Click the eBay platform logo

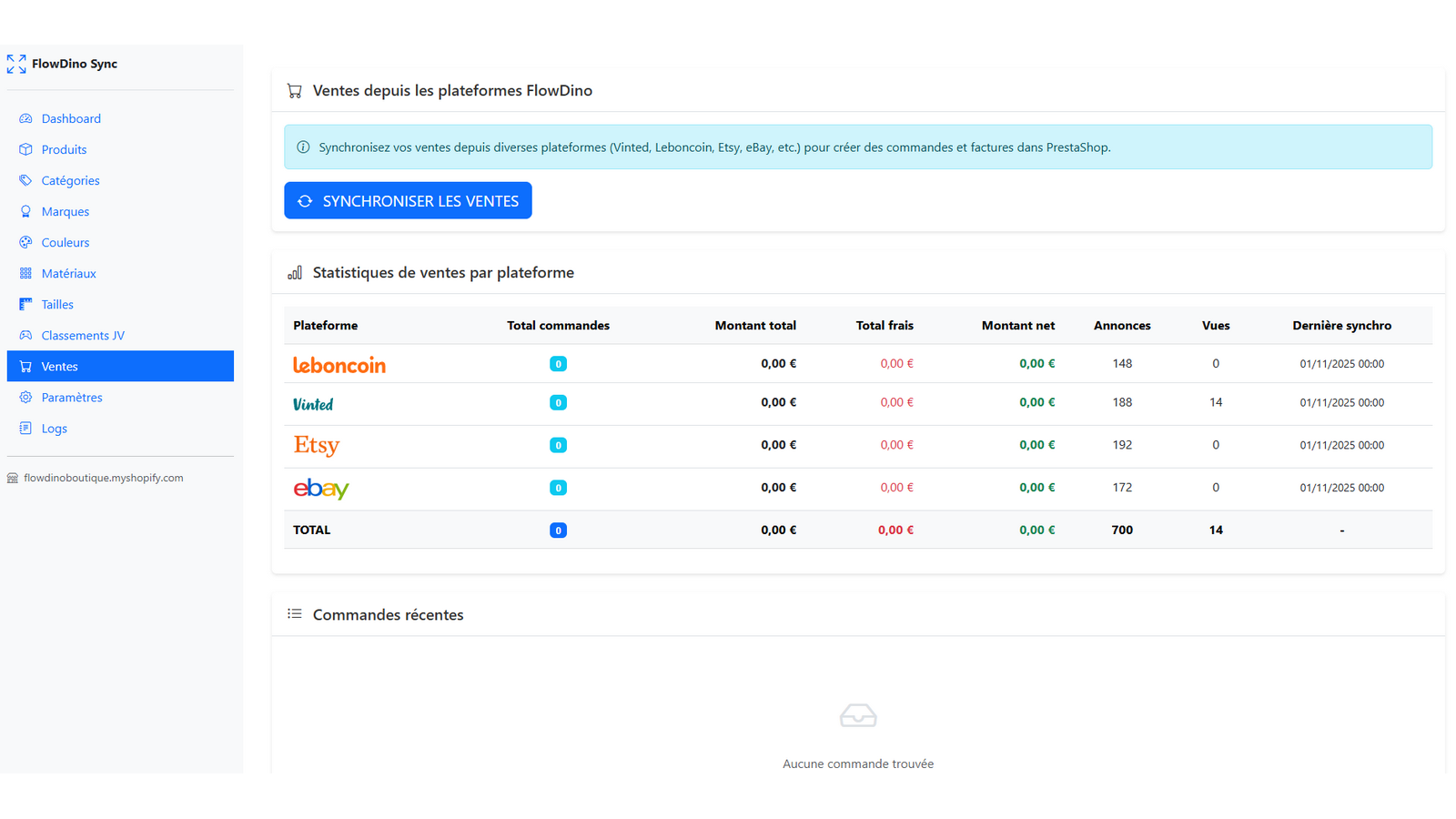tap(320, 489)
